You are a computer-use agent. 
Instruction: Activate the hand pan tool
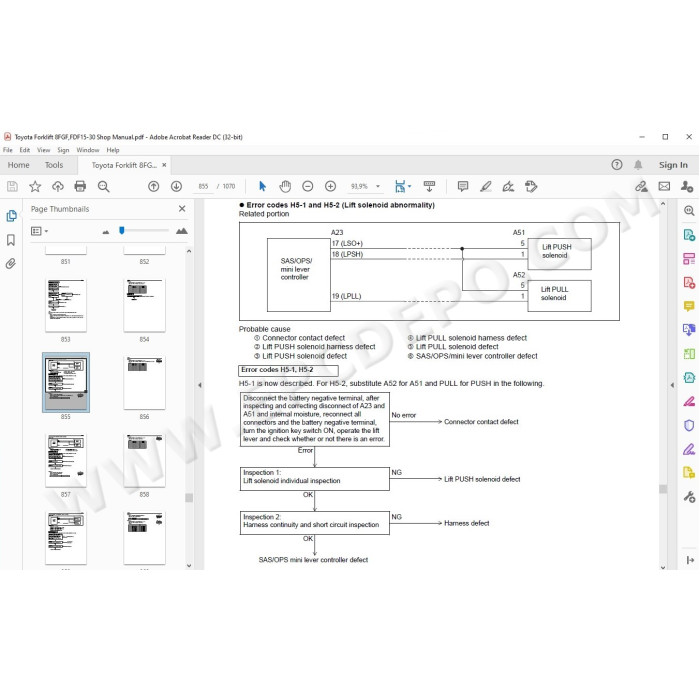(x=285, y=186)
